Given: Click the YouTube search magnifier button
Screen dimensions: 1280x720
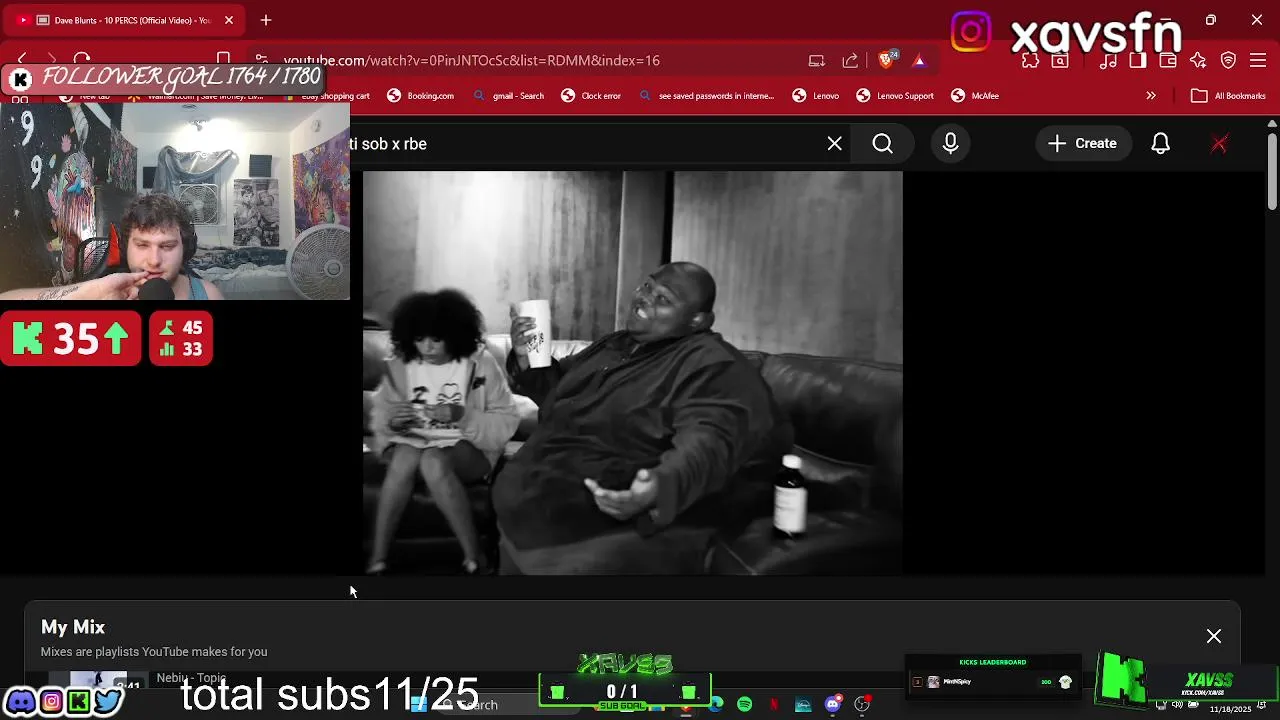Looking at the screenshot, I should pyautogui.click(x=883, y=144).
